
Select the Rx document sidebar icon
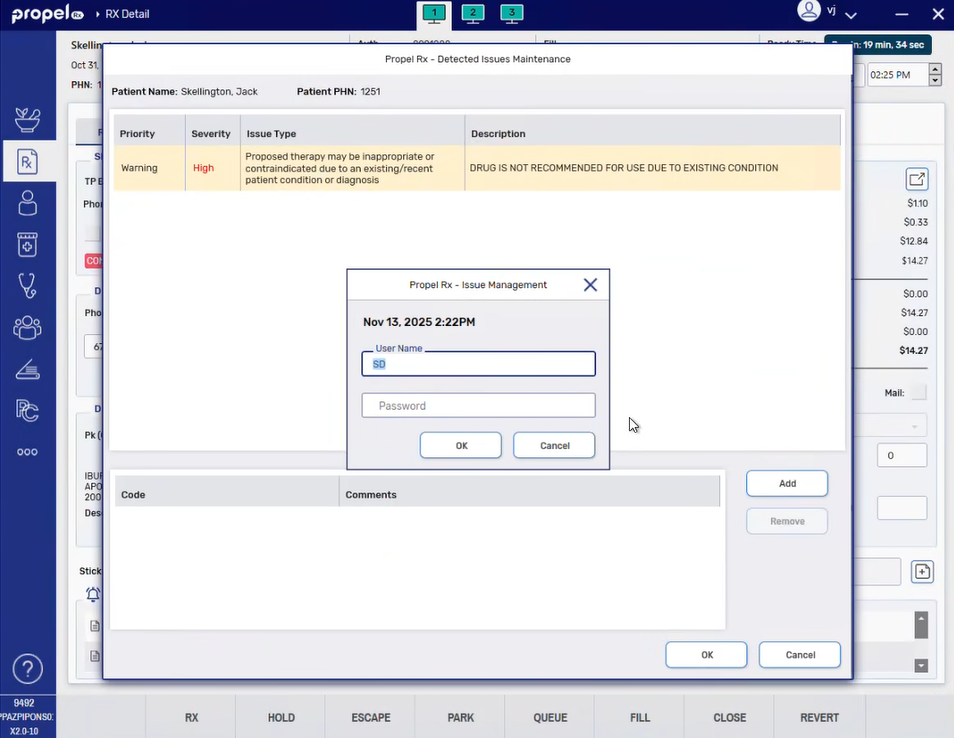click(27, 161)
